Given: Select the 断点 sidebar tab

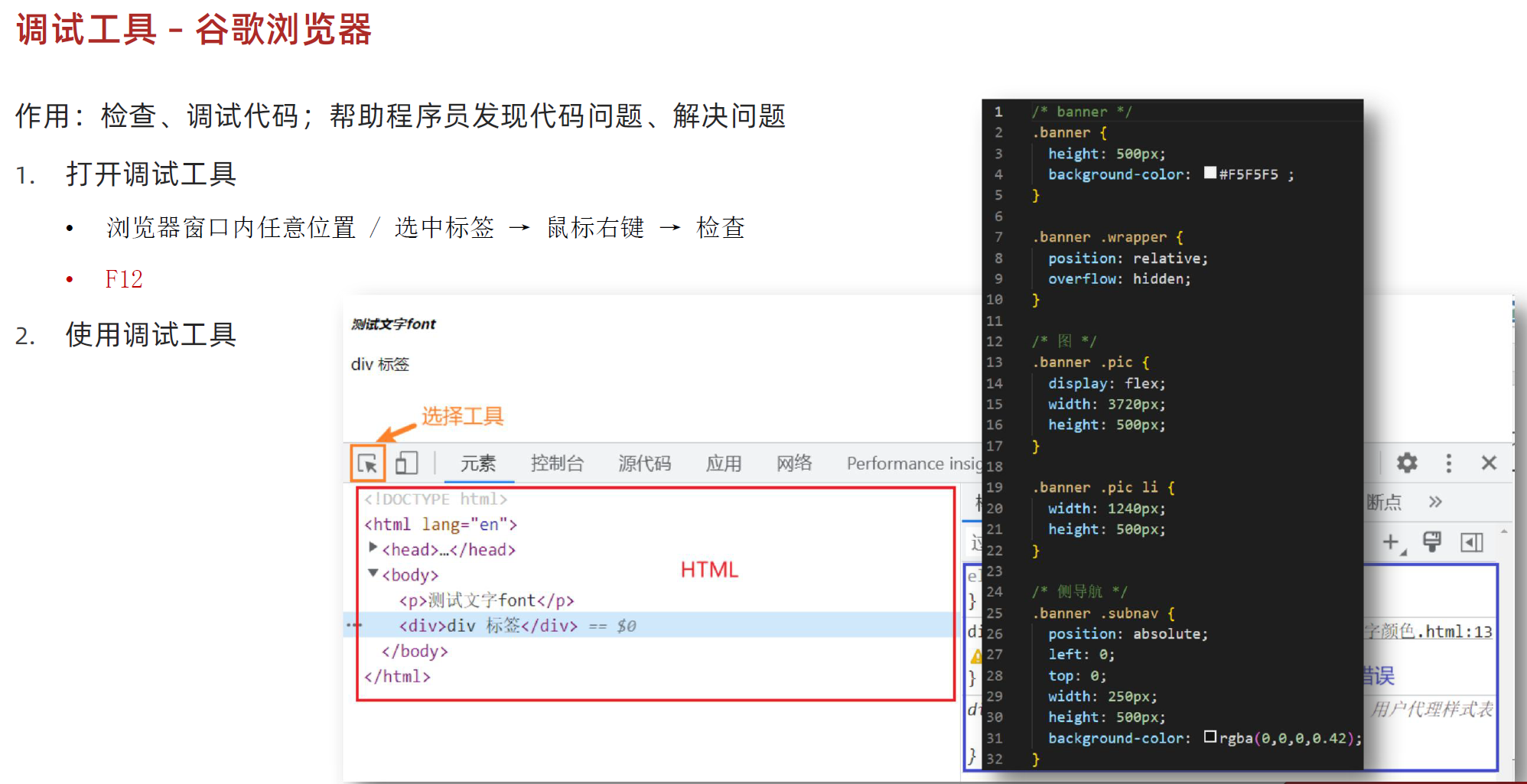Looking at the screenshot, I should point(1384,502).
